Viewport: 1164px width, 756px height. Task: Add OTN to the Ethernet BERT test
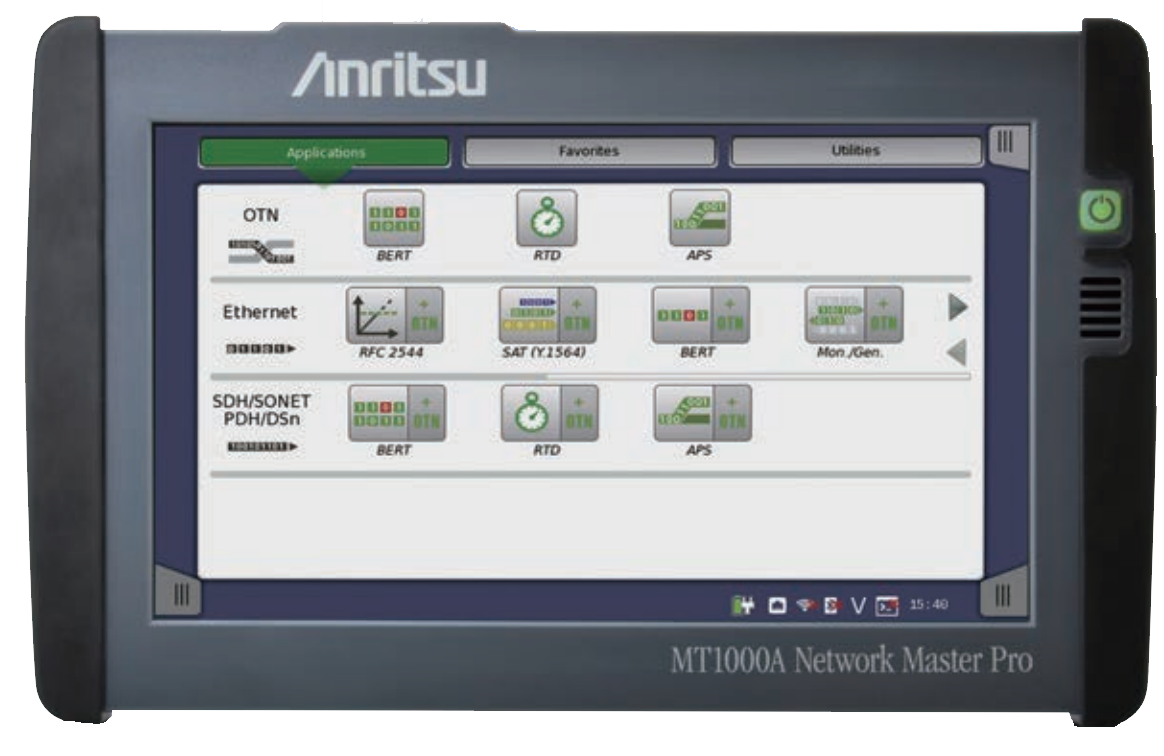coord(730,315)
